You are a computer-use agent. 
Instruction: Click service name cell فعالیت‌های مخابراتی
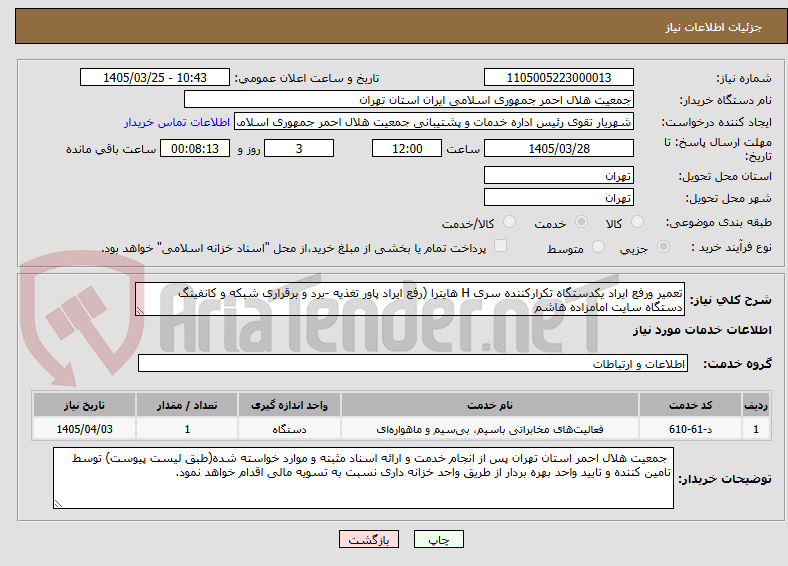[490, 429]
